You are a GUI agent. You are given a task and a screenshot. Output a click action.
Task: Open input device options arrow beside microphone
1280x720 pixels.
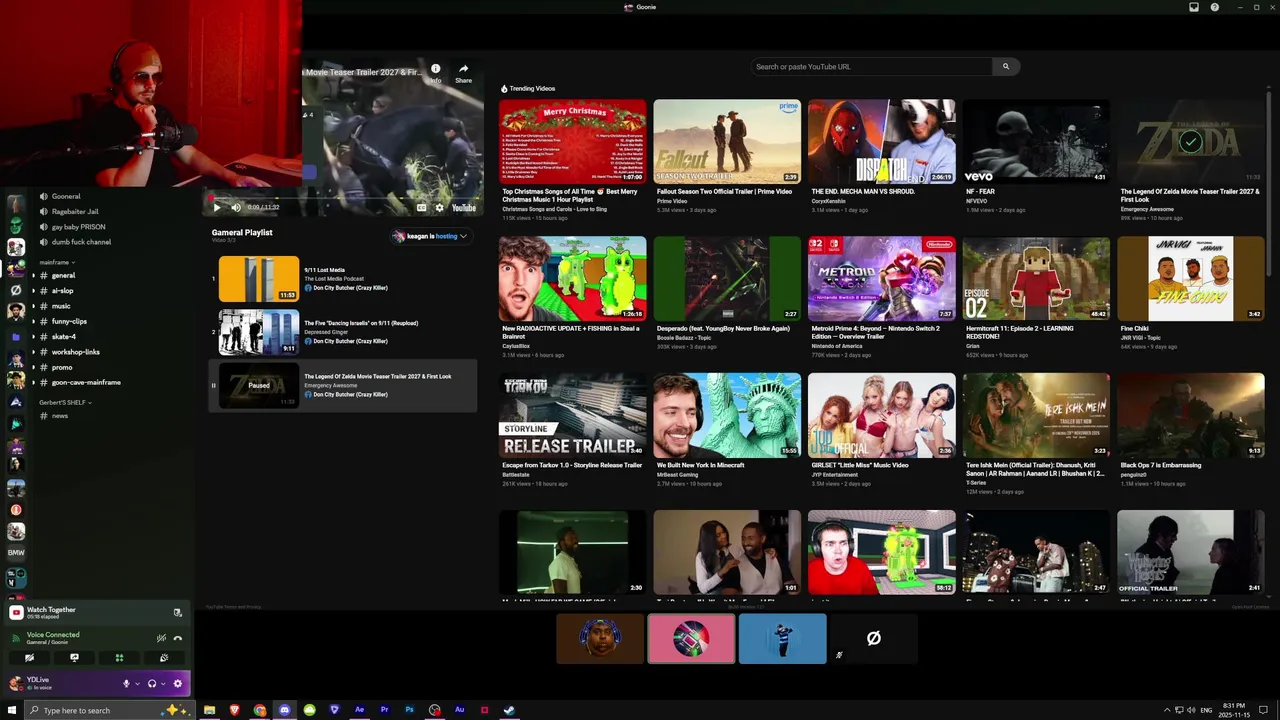click(x=137, y=684)
